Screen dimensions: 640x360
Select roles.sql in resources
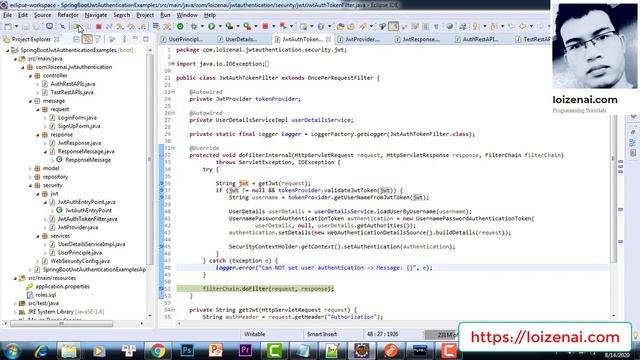click(45, 295)
